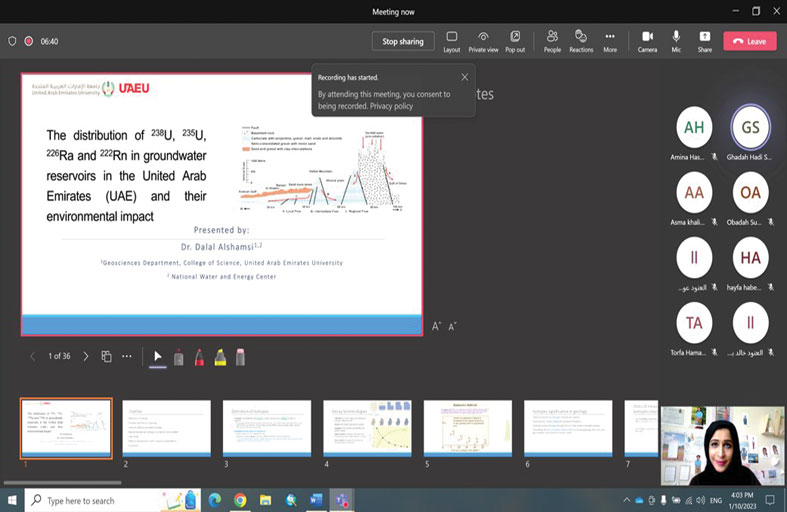Open the Layout options
The width and height of the screenshot is (787, 512).
[x=452, y=40]
